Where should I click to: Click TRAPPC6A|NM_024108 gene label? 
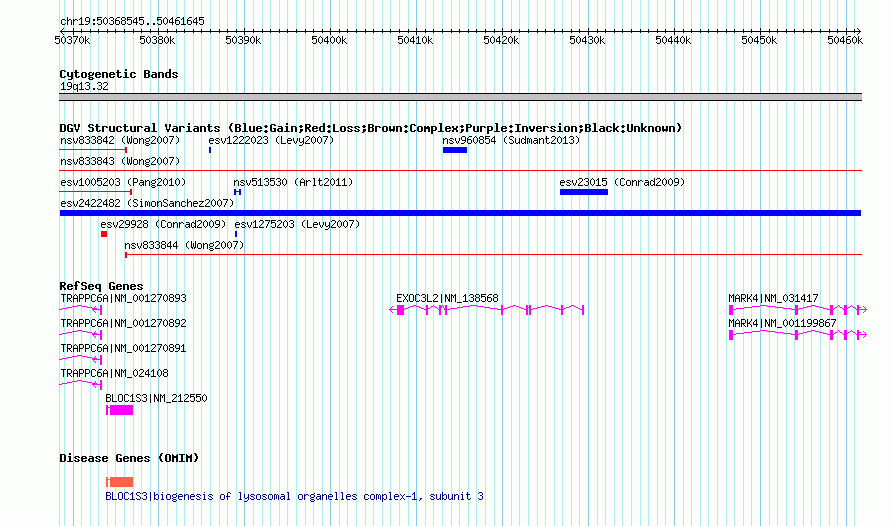114,373
